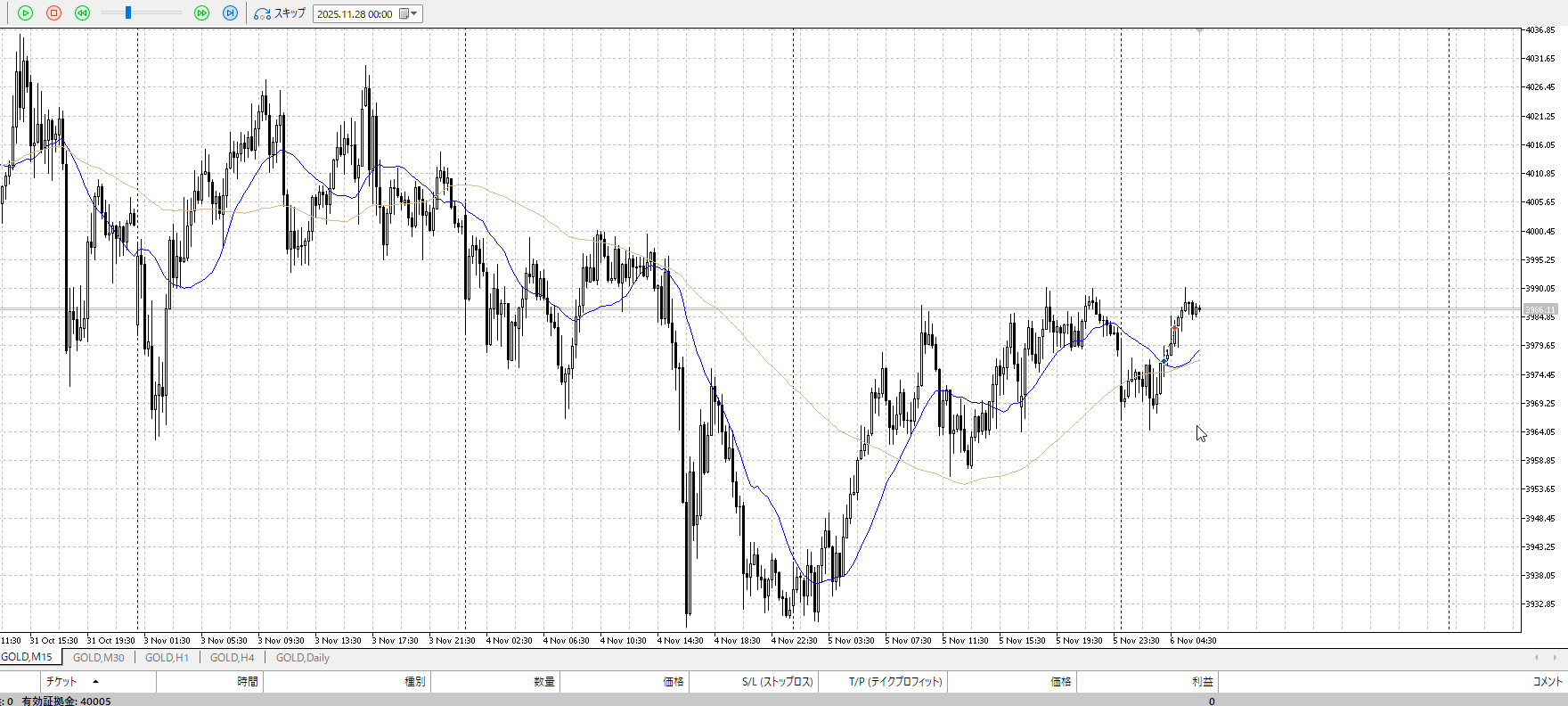
Task: Click the rewind speed-down icon
Action: click(x=82, y=13)
